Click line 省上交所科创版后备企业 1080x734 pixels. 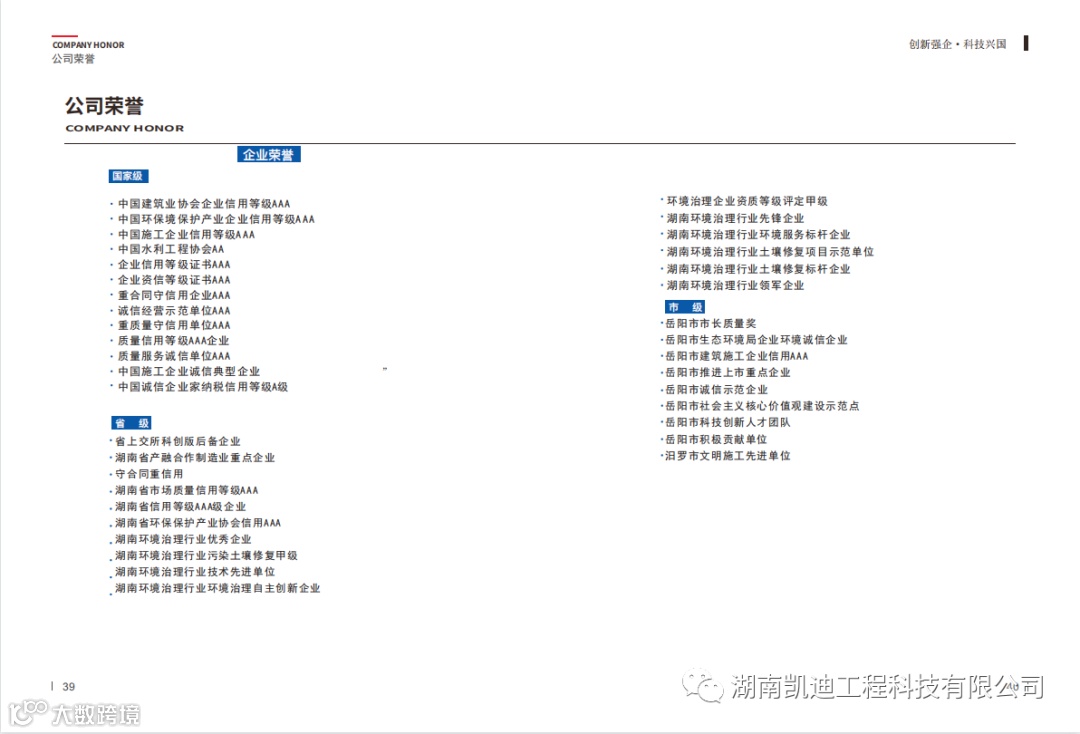click(x=178, y=441)
